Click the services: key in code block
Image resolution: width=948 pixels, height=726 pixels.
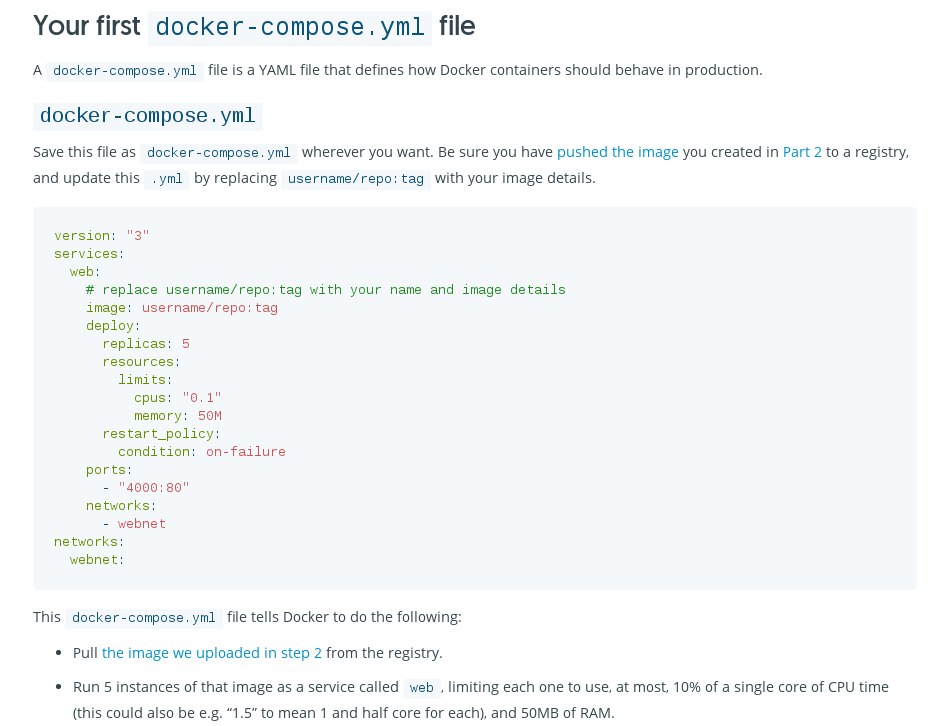pos(89,254)
